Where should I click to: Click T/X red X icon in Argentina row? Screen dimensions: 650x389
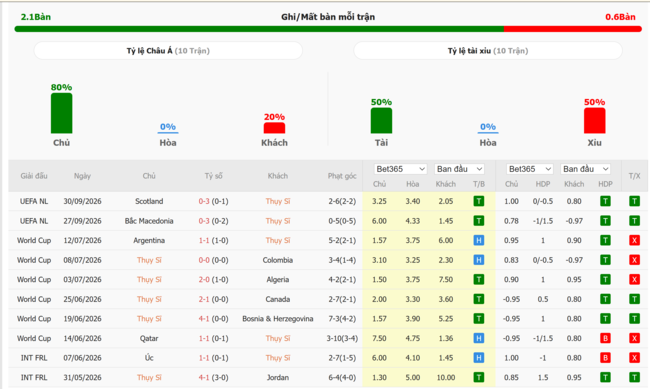[634, 240]
